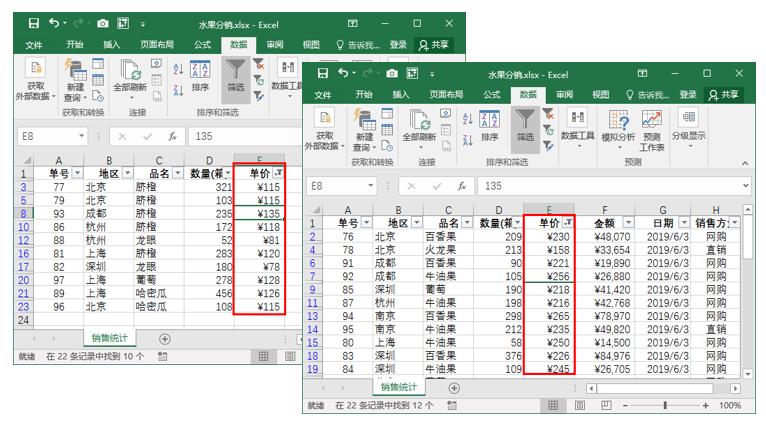
Task: Open 插入 tab in front window
Action: pyautogui.click(x=401, y=94)
